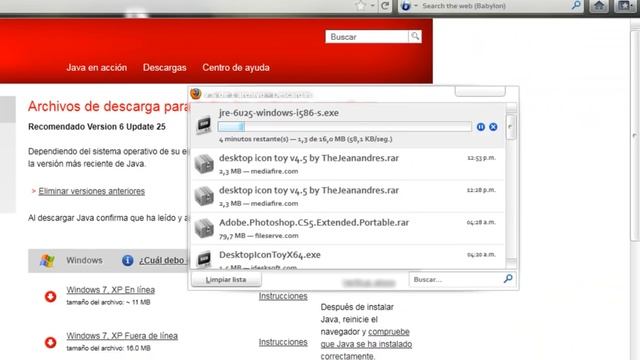
Task: Click the Recomendado Version 6 Update 25 text
Action: pos(97,127)
